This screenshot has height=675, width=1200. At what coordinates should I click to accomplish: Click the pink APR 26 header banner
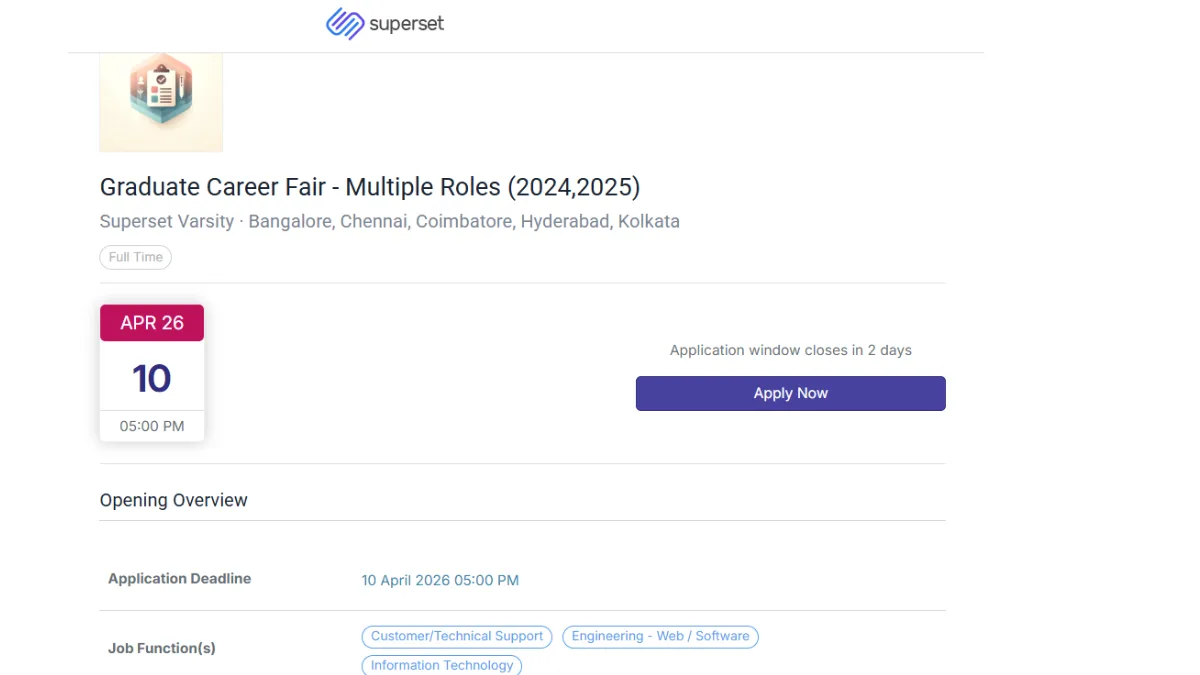point(151,322)
